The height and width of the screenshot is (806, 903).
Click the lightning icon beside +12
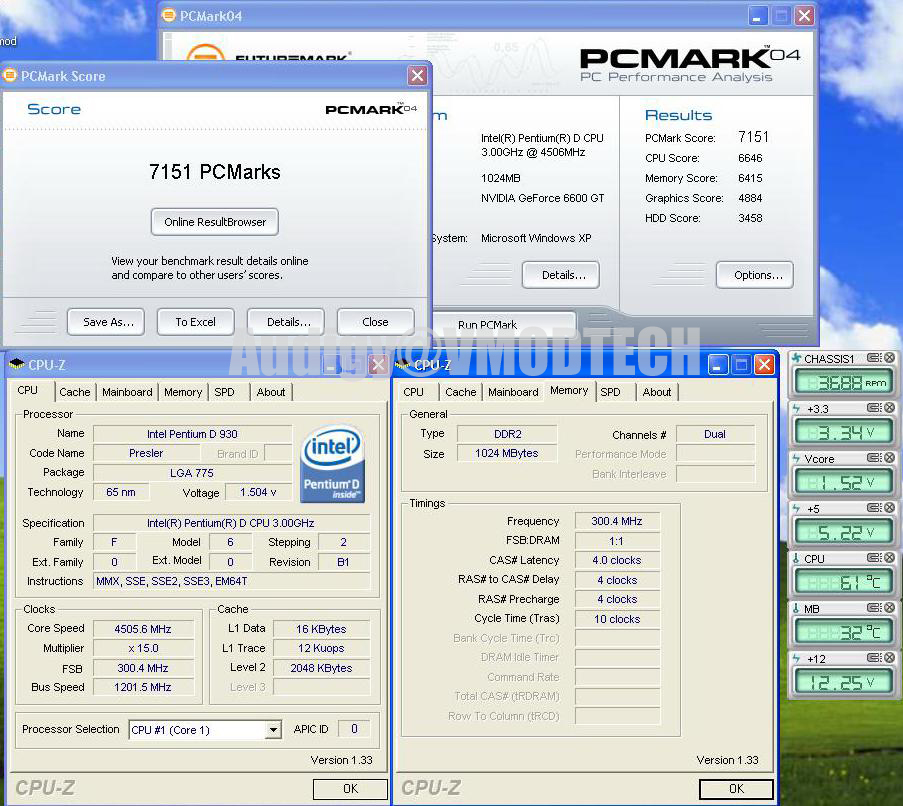796,659
